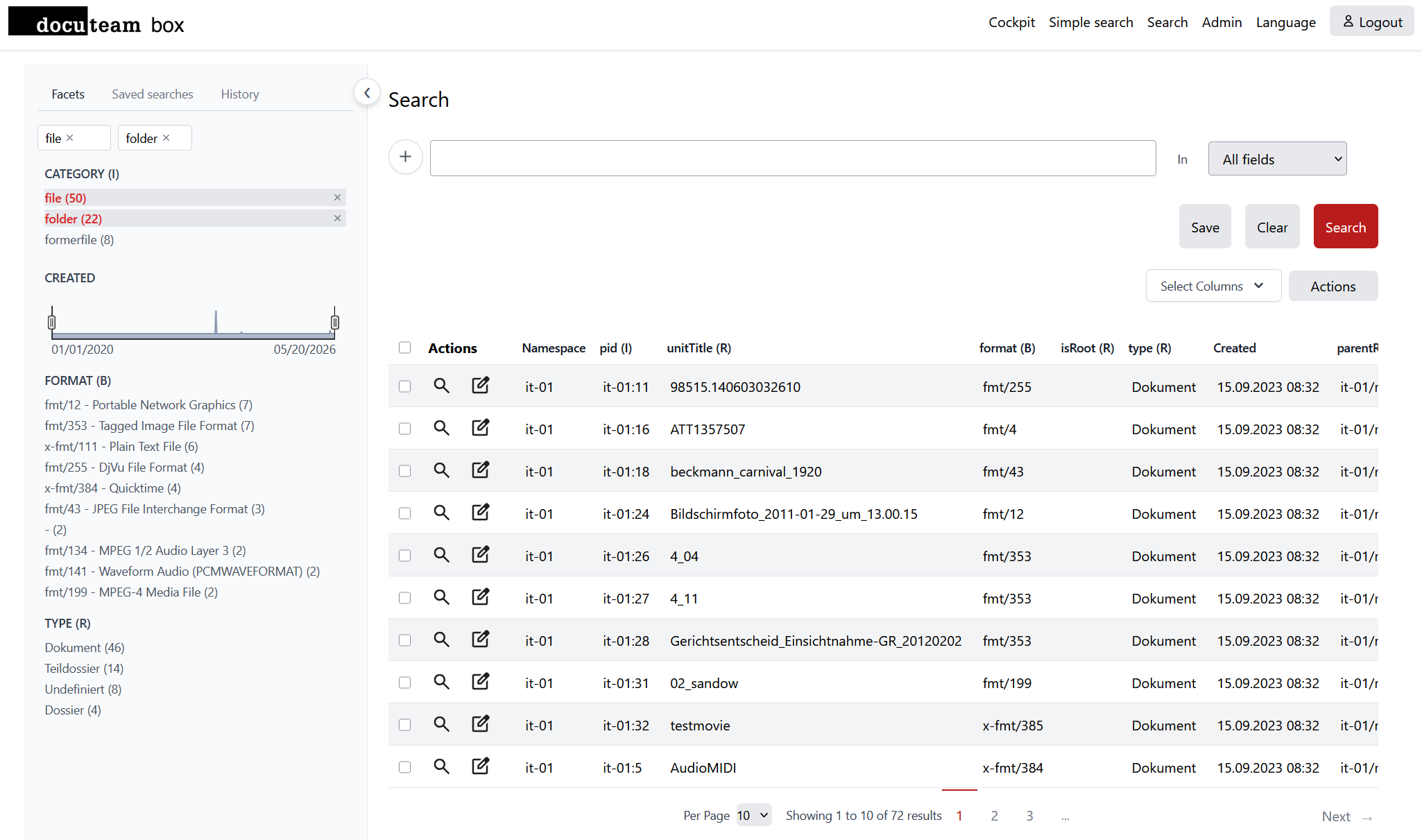
Task: Check the row it-01:32 checkbox
Action: point(405,725)
